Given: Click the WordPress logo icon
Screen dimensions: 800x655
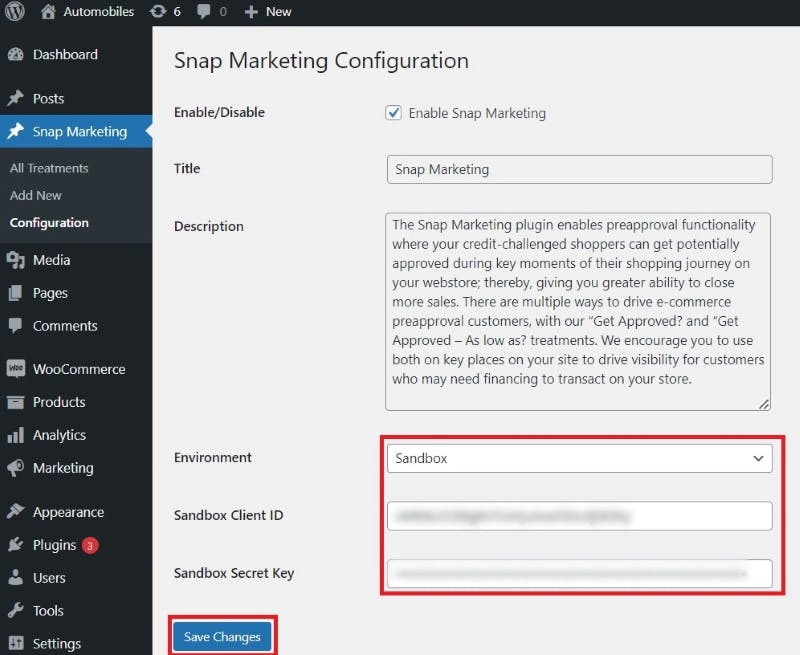Looking at the screenshot, I should tap(15, 12).
